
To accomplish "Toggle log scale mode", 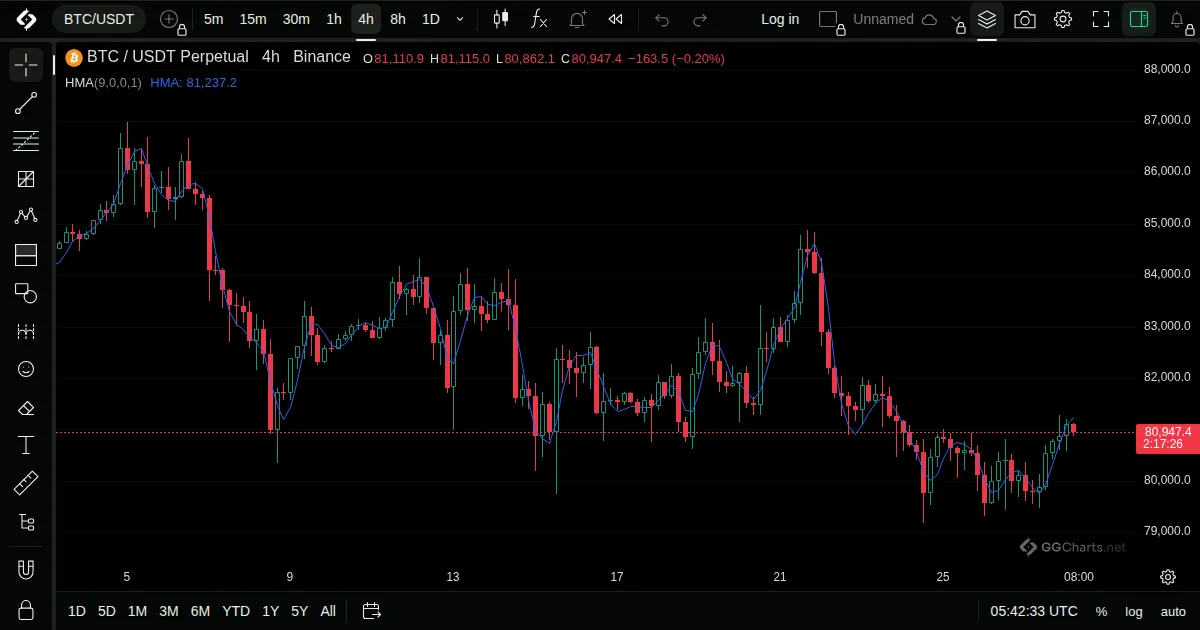I will click(1134, 611).
